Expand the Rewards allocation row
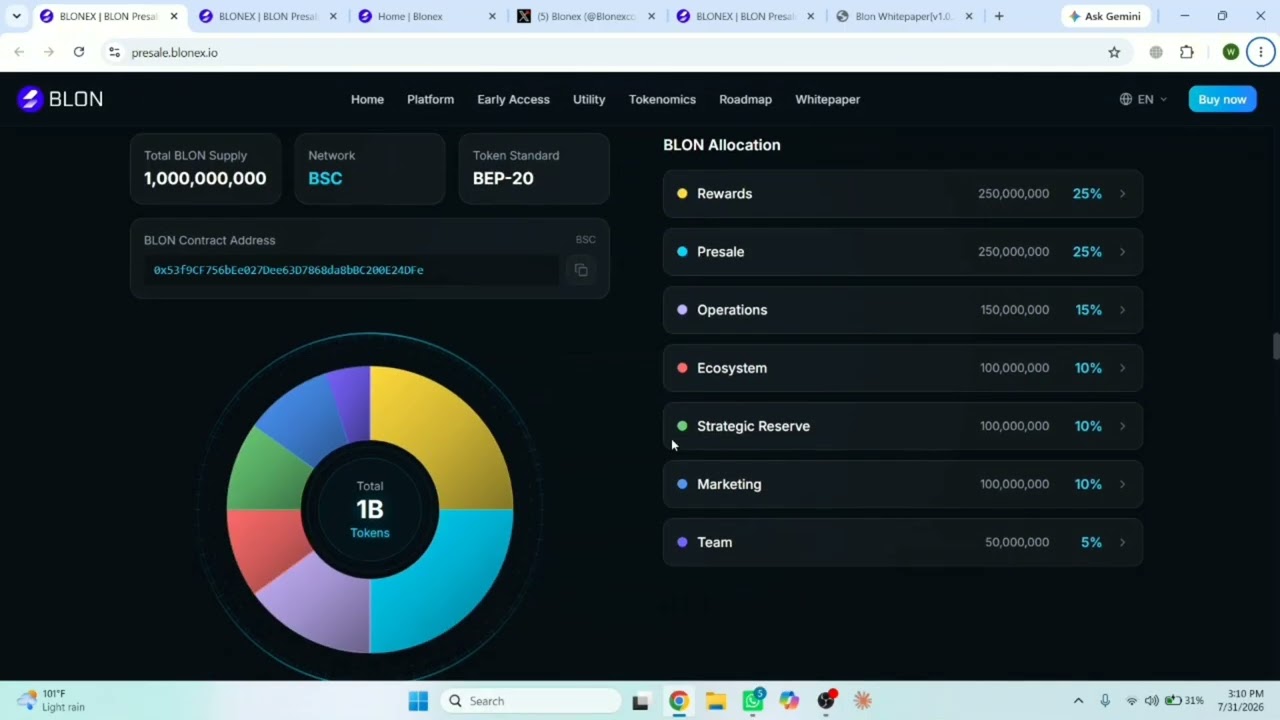1280x720 pixels. click(902, 194)
